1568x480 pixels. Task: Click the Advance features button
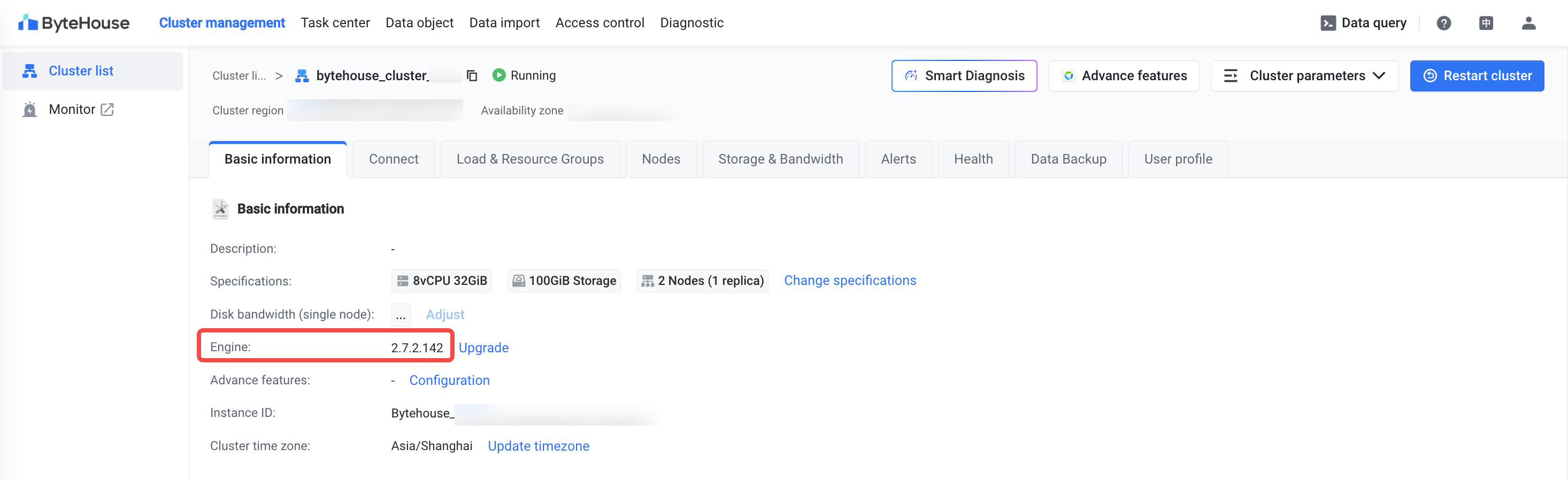[1124, 76]
